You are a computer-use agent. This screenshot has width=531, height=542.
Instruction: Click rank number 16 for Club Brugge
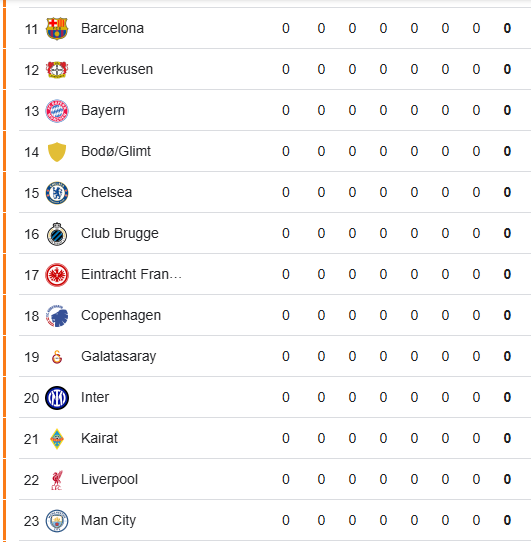pos(31,234)
